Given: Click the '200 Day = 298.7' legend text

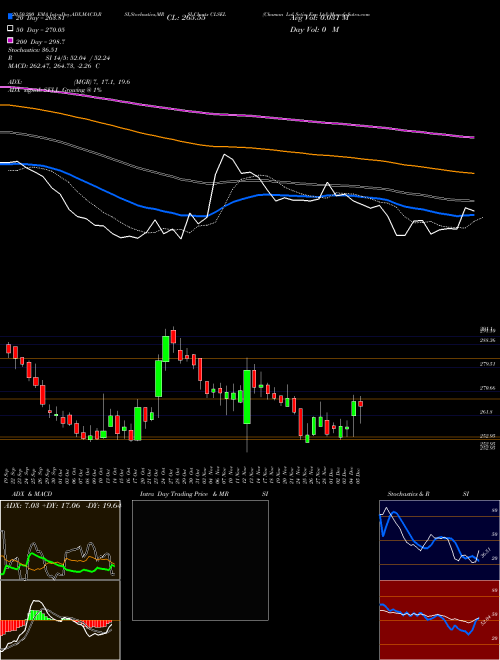Looking at the screenshot, I should click(40, 42).
